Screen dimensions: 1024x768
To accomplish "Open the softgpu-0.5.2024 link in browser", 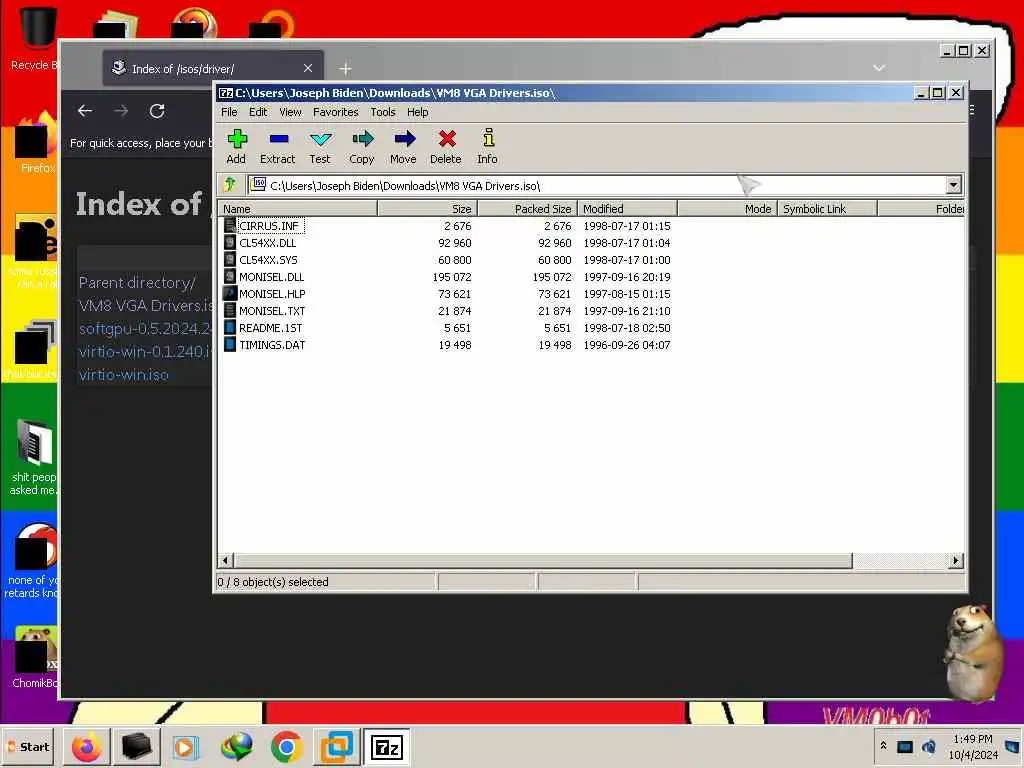I will (x=146, y=328).
